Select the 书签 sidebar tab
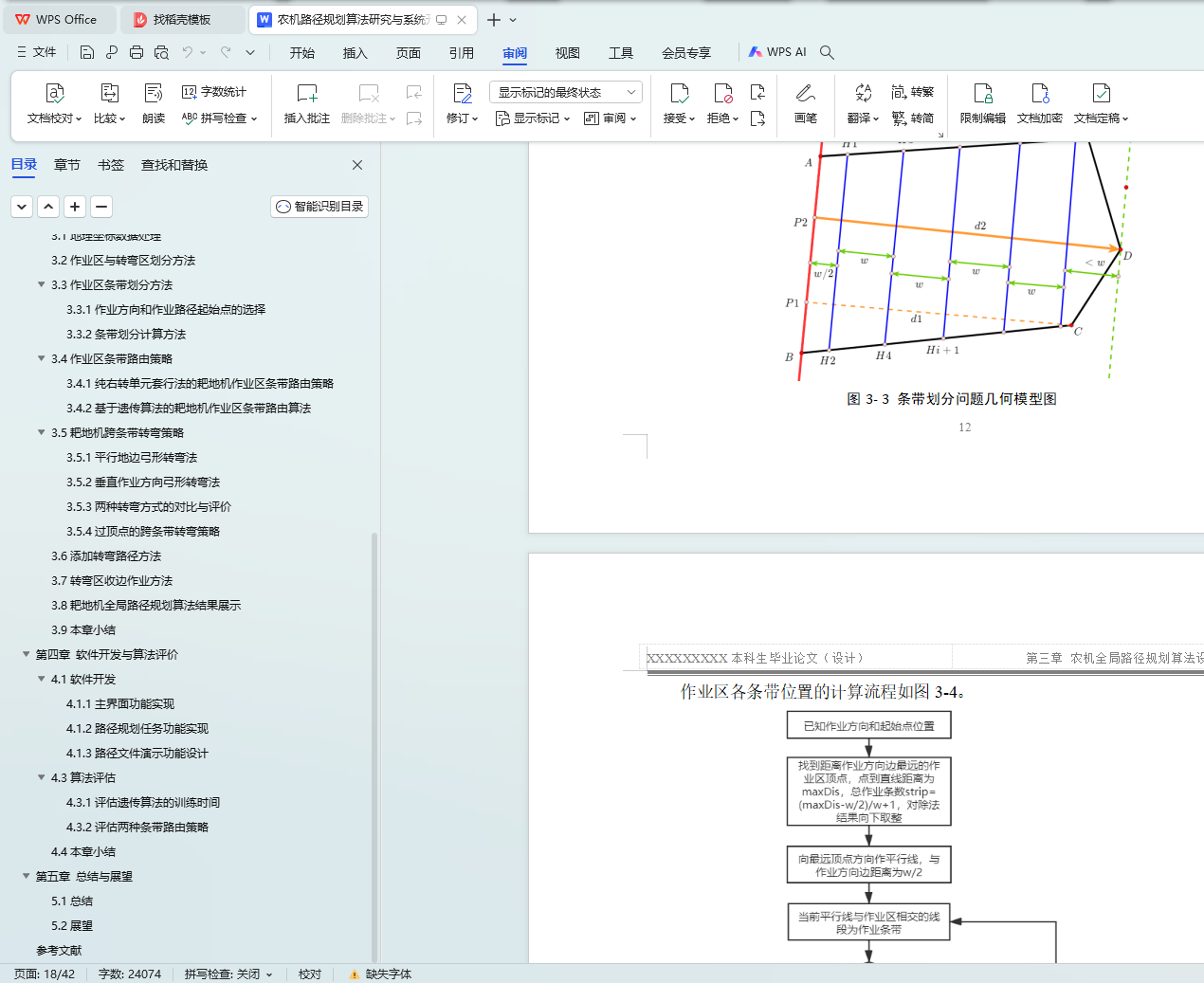Viewport: 1204px width, 983px height. pyautogui.click(x=111, y=165)
